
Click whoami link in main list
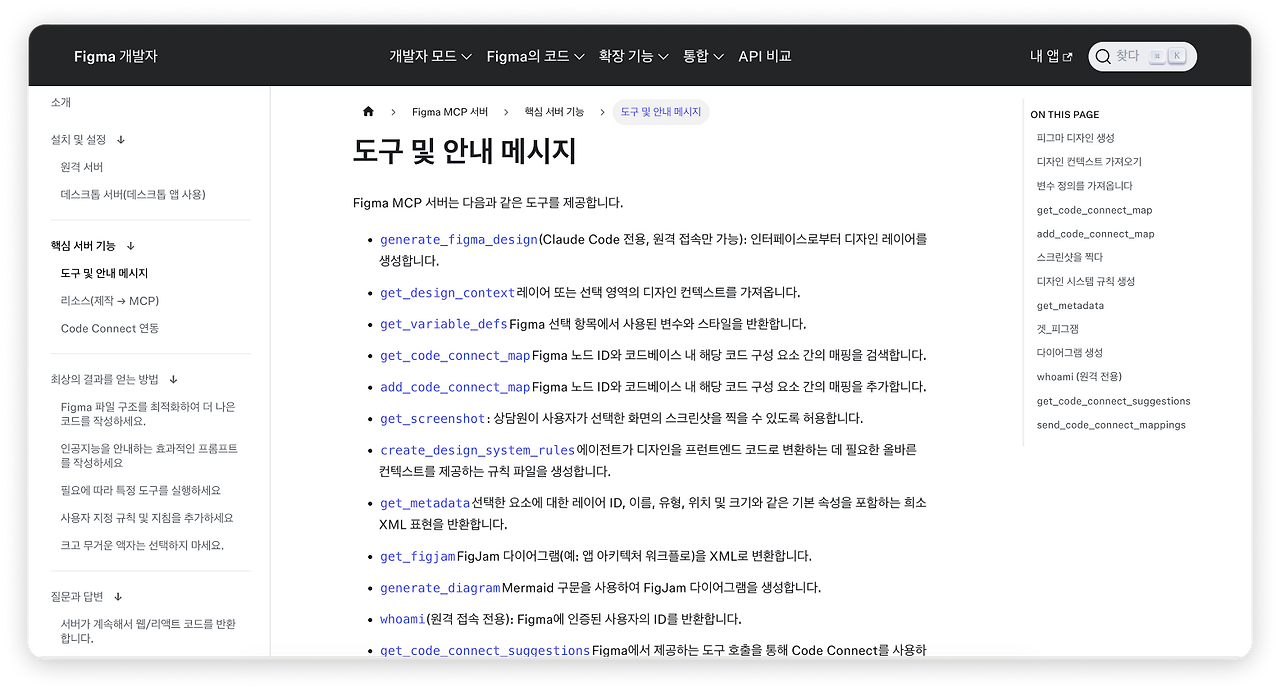403,619
